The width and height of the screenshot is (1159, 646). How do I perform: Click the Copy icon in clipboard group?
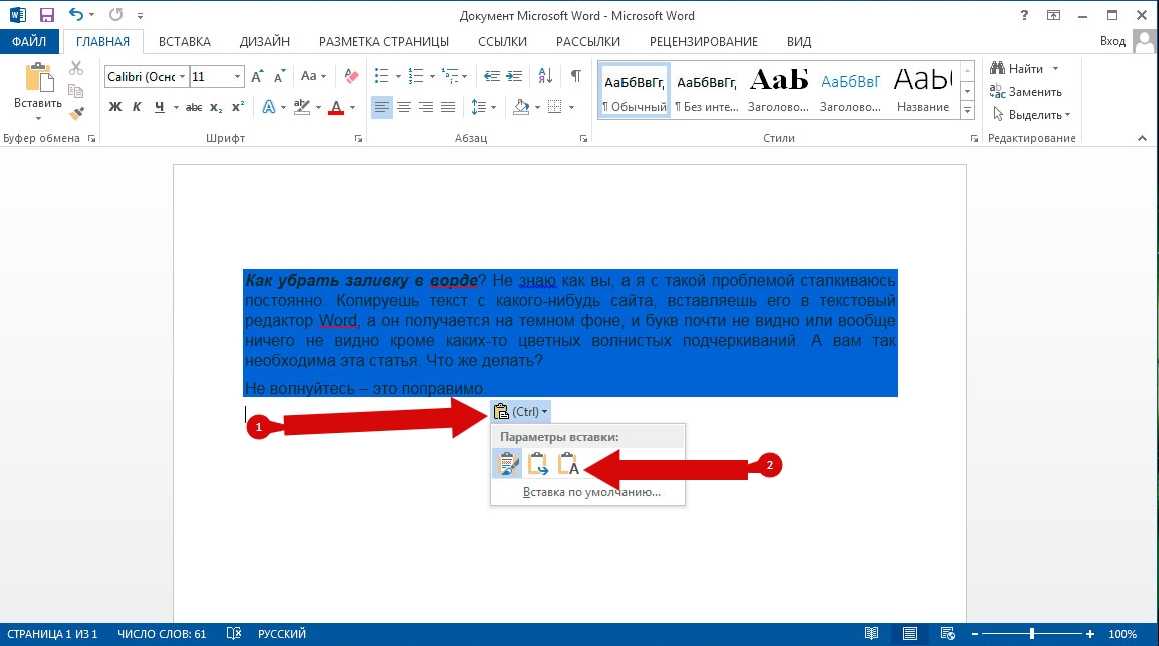(x=75, y=91)
